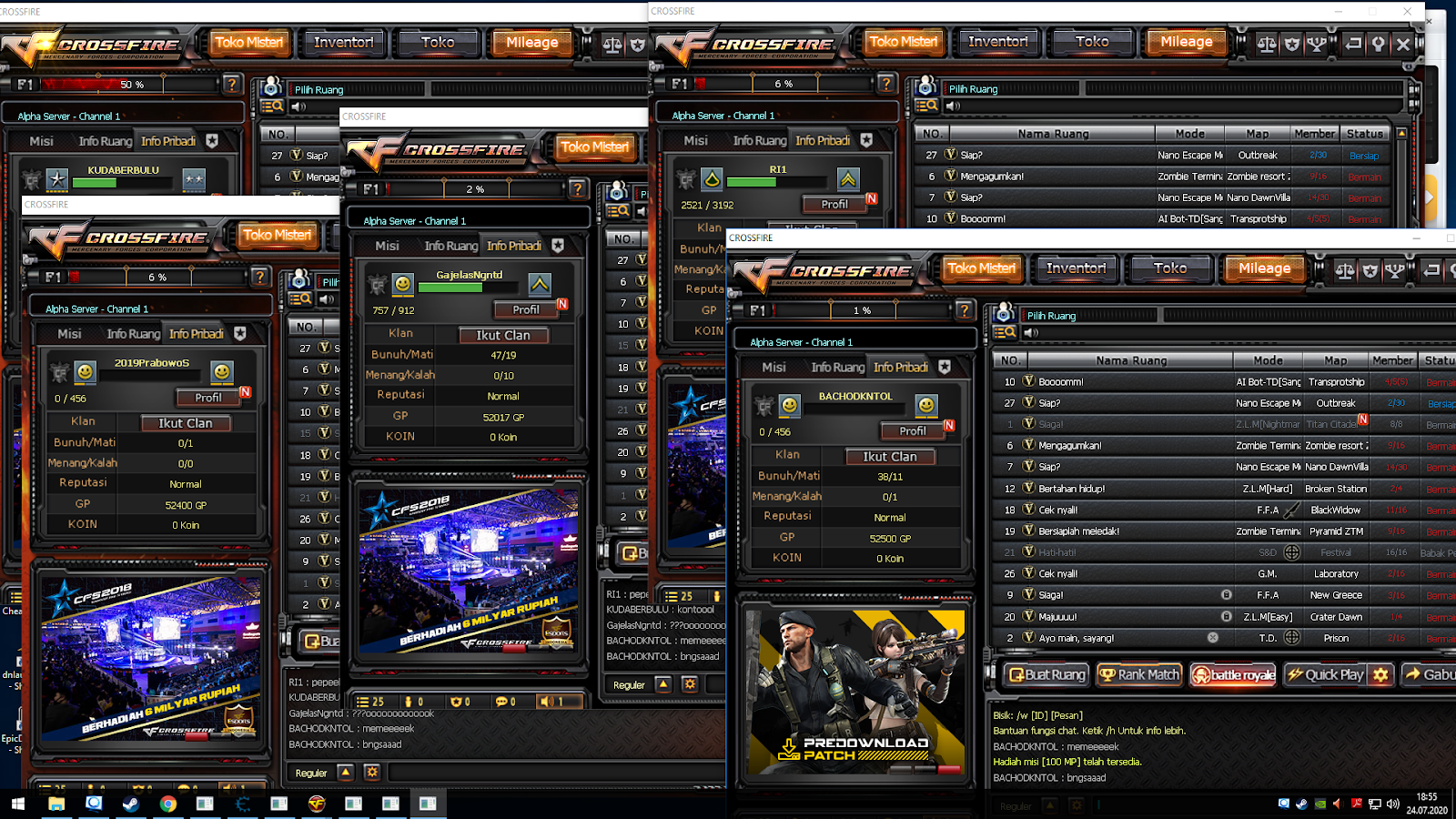Click room search list icon in BACHODKNTOL window
The image size is (1456, 819).
tap(1005, 332)
